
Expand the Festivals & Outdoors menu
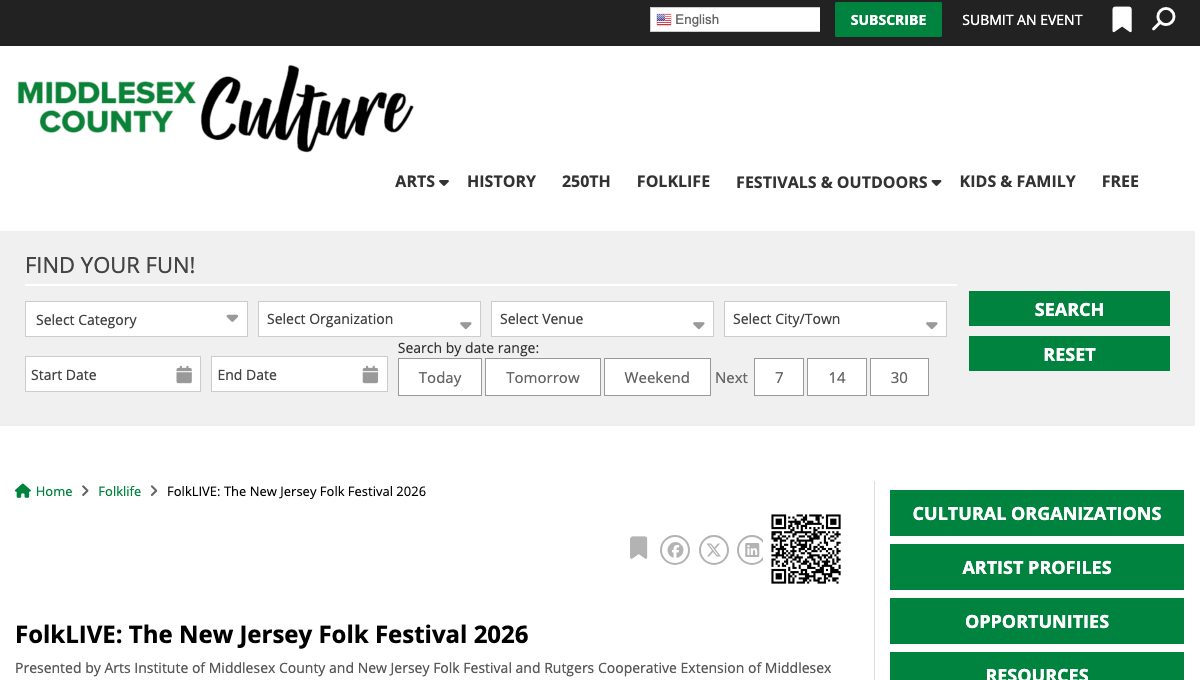[x=838, y=182]
